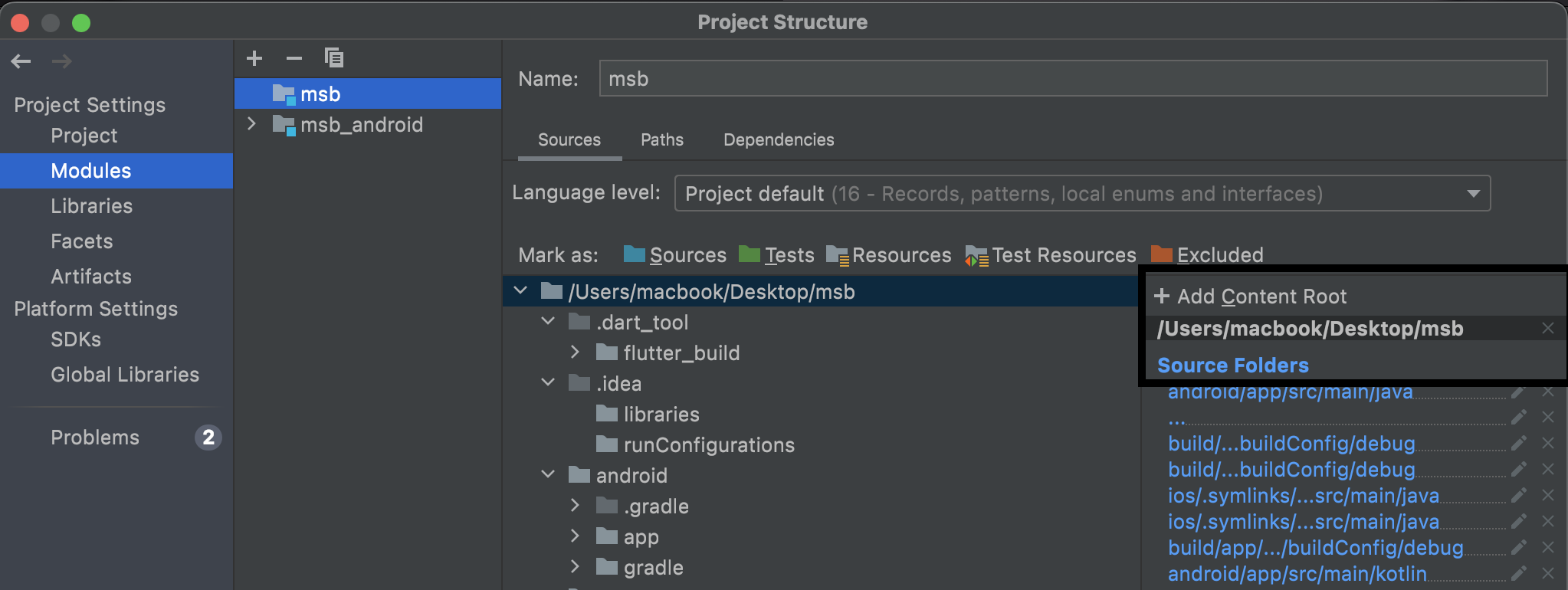Click the back navigation arrow

[21, 61]
